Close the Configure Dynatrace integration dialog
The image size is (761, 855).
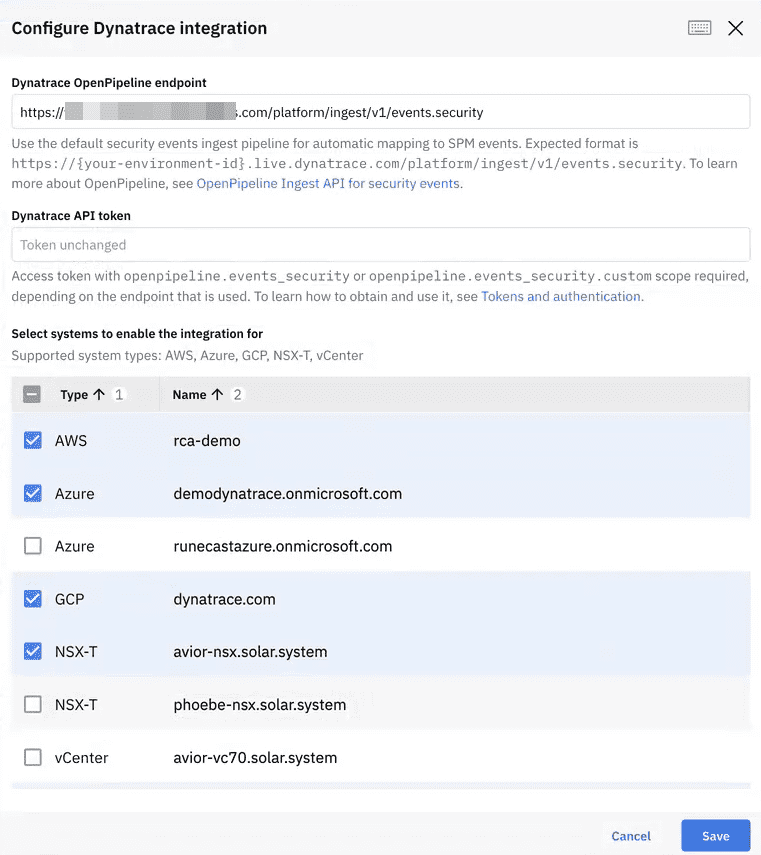pos(735,28)
